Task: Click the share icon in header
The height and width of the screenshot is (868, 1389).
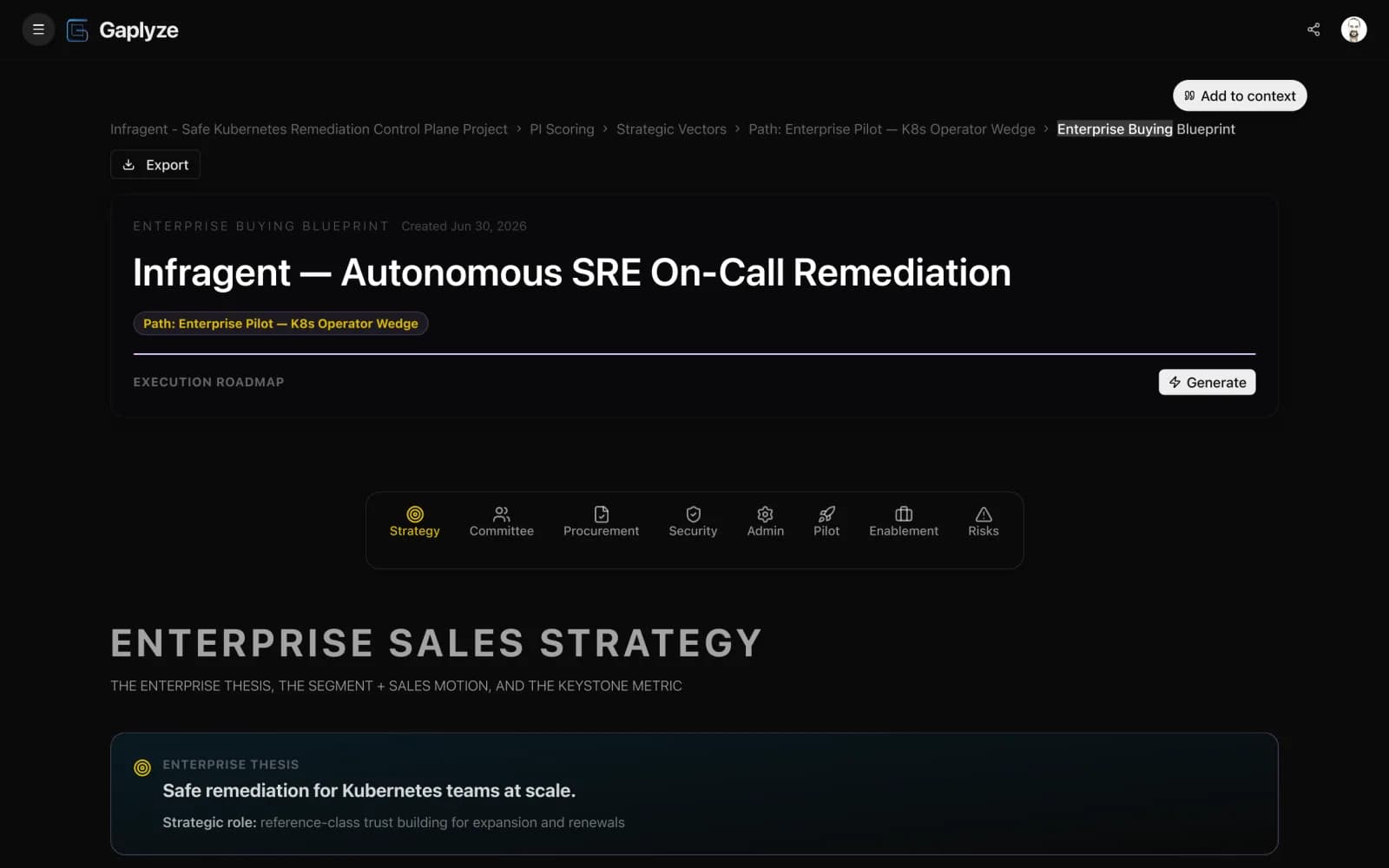Action: click(x=1313, y=30)
